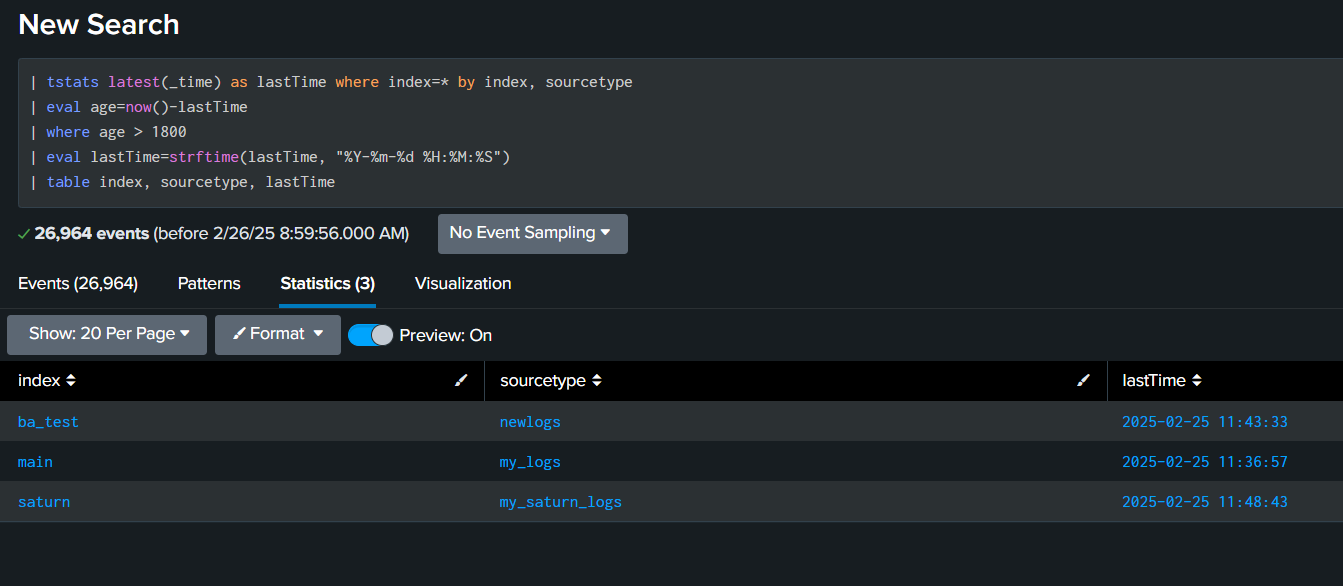1343x586 pixels.
Task: Click the index column format pencil icon
Action: point(461,380)
